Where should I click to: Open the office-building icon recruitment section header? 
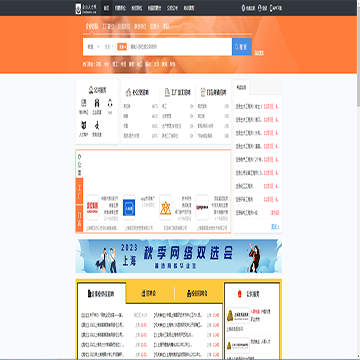click(x=137, y=92)
